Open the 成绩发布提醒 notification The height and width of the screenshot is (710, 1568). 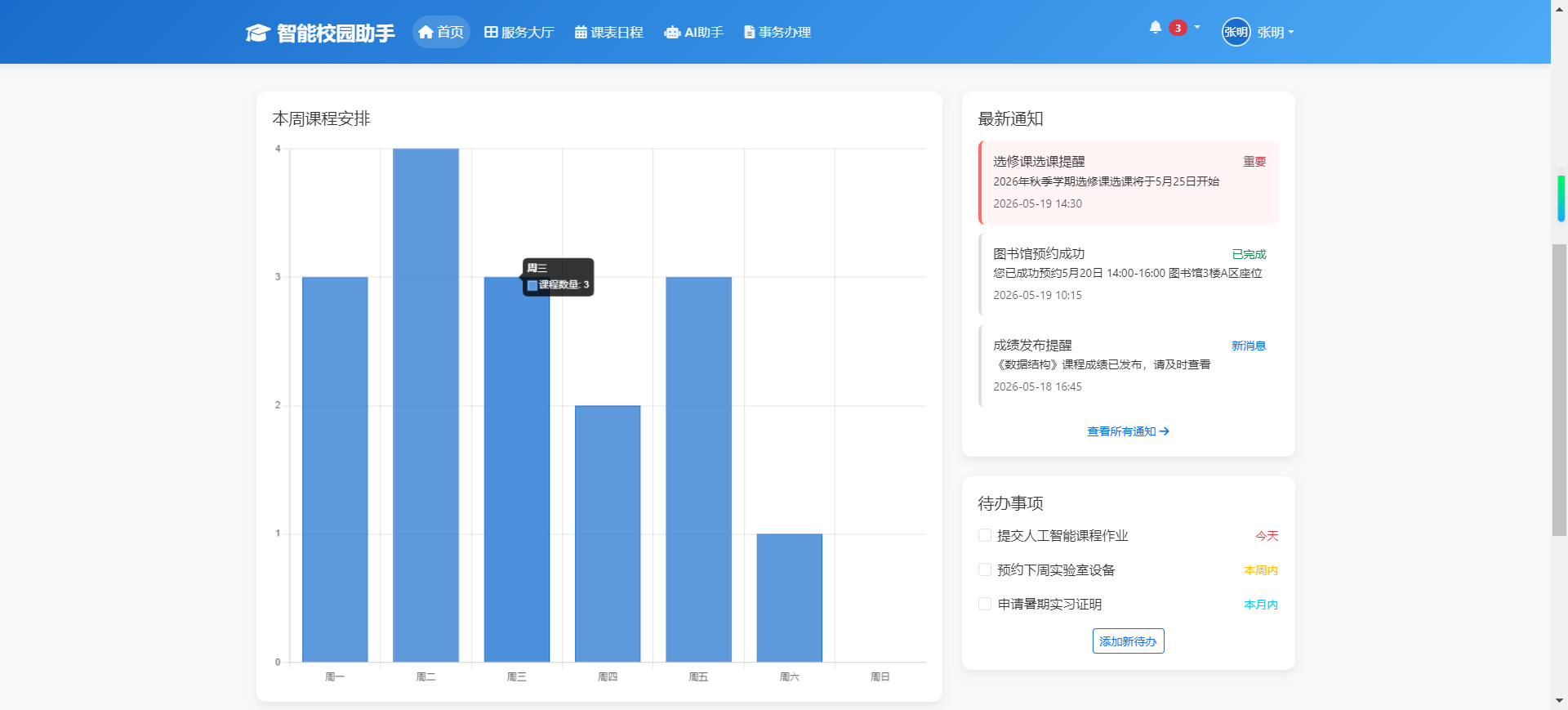click(1129, 366)
